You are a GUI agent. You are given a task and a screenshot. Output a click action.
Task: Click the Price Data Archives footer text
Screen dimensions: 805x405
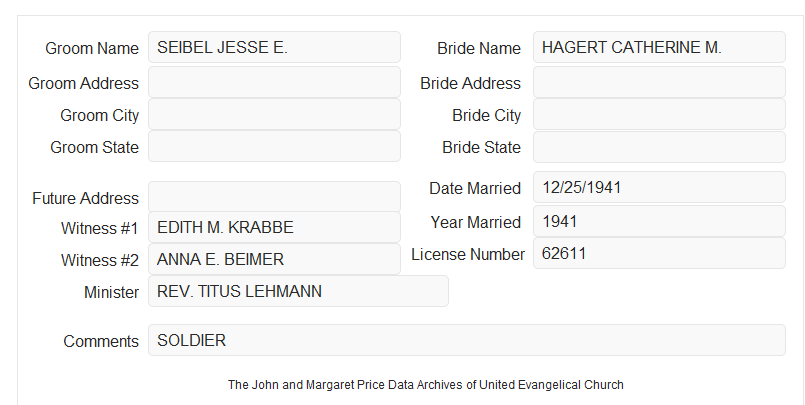tap(426, 385)
